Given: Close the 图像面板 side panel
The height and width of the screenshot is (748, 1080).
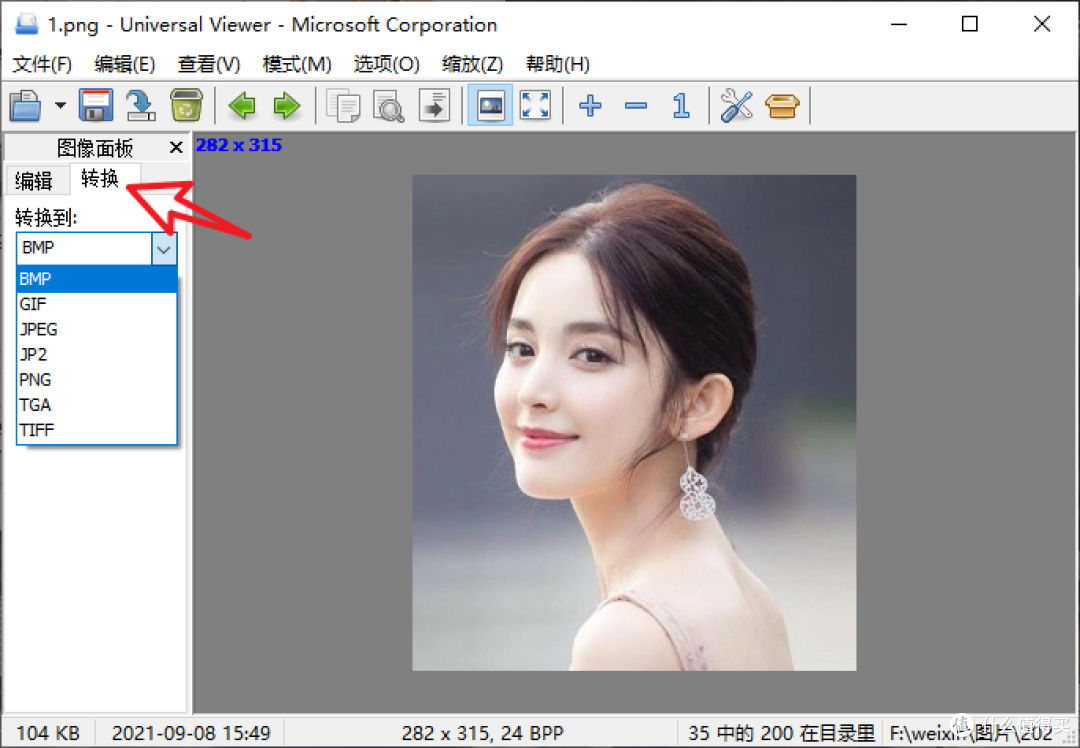Looking at the screenshot, I should (176, 147).
